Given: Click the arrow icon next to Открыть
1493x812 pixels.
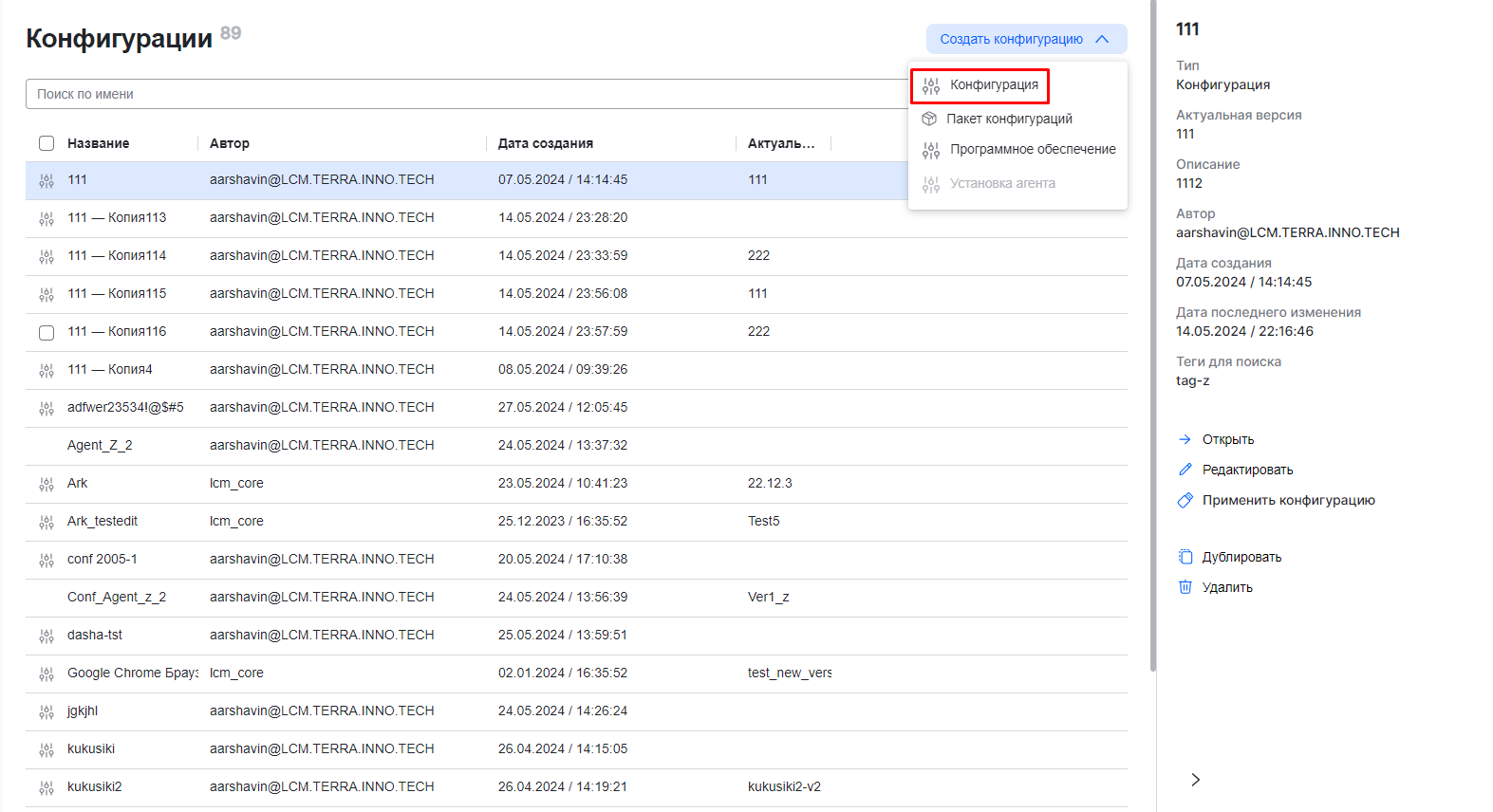Looking at the screenshot, I should point(1185,439).
